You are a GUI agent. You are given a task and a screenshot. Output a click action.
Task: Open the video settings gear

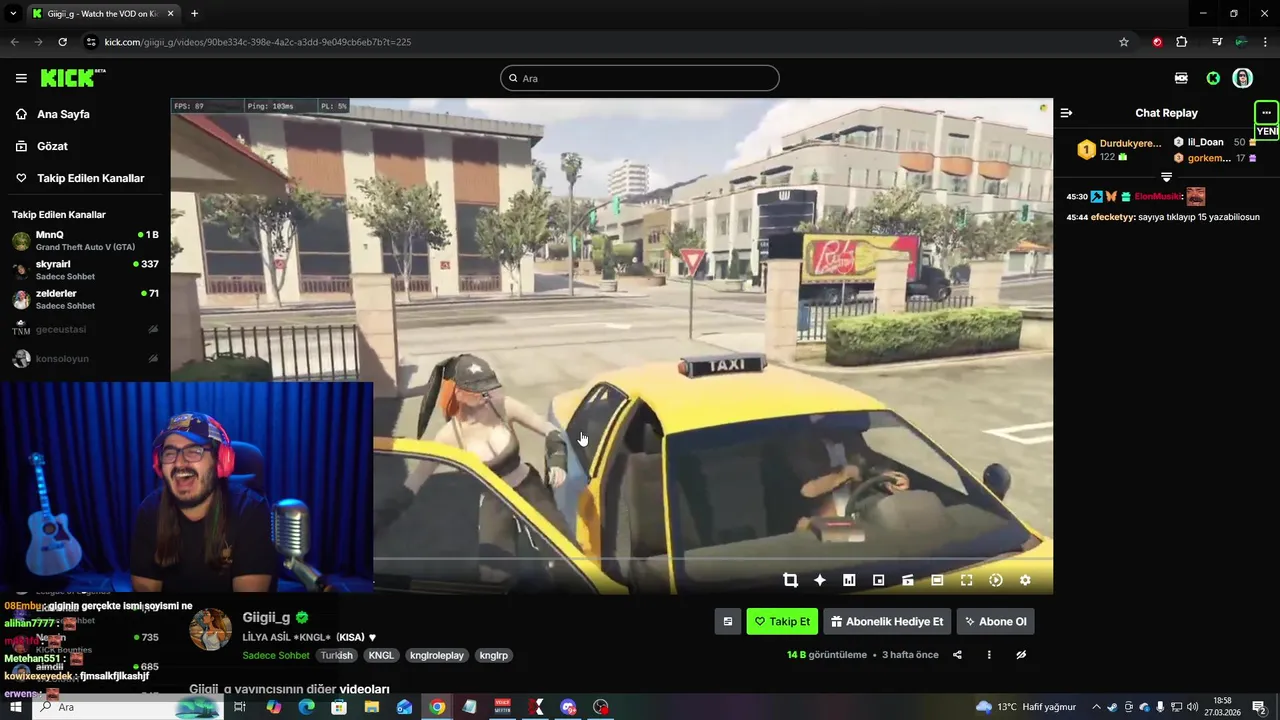tap(1025, 580)
